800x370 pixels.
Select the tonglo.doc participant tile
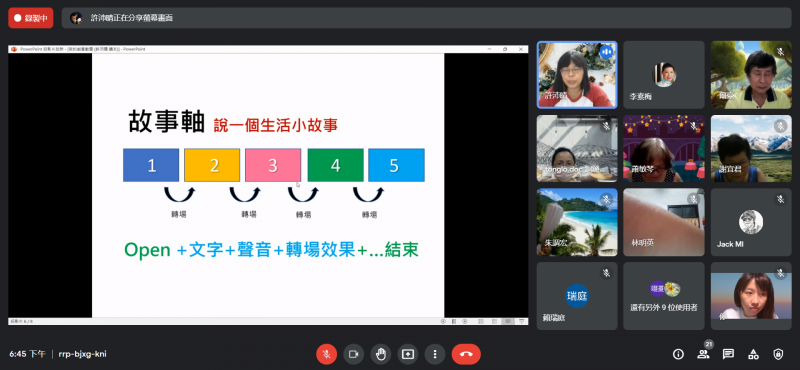click(577, 149)
